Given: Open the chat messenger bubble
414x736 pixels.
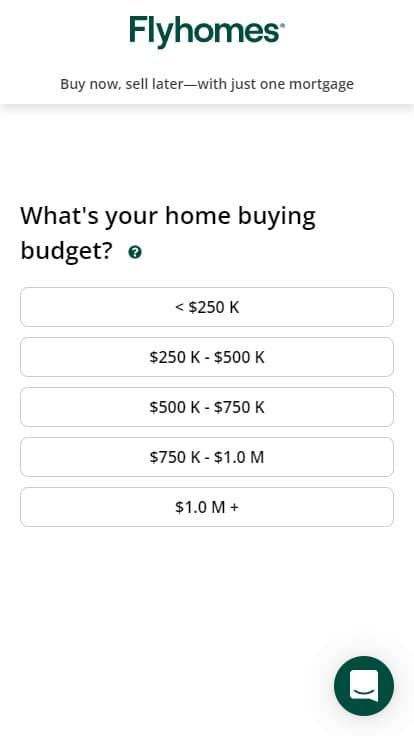Looking at the screenshot, I should pos(364,686).
